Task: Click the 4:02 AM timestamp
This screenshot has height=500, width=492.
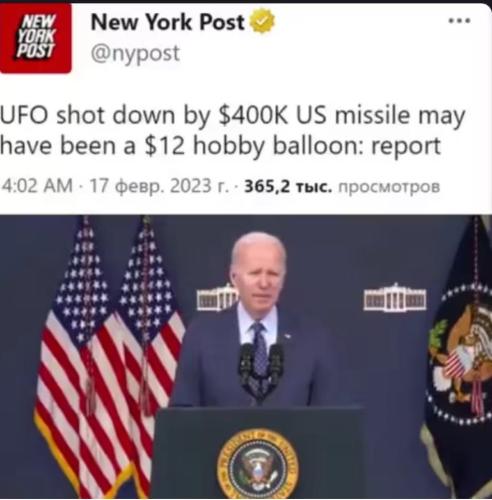Action: click(37, 186)
